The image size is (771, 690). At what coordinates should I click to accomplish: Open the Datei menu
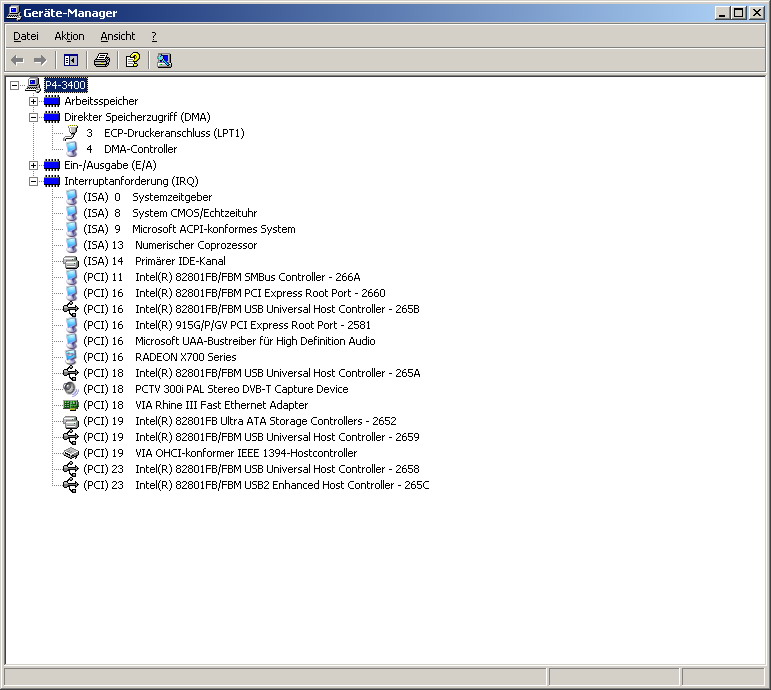click(26, 36)
